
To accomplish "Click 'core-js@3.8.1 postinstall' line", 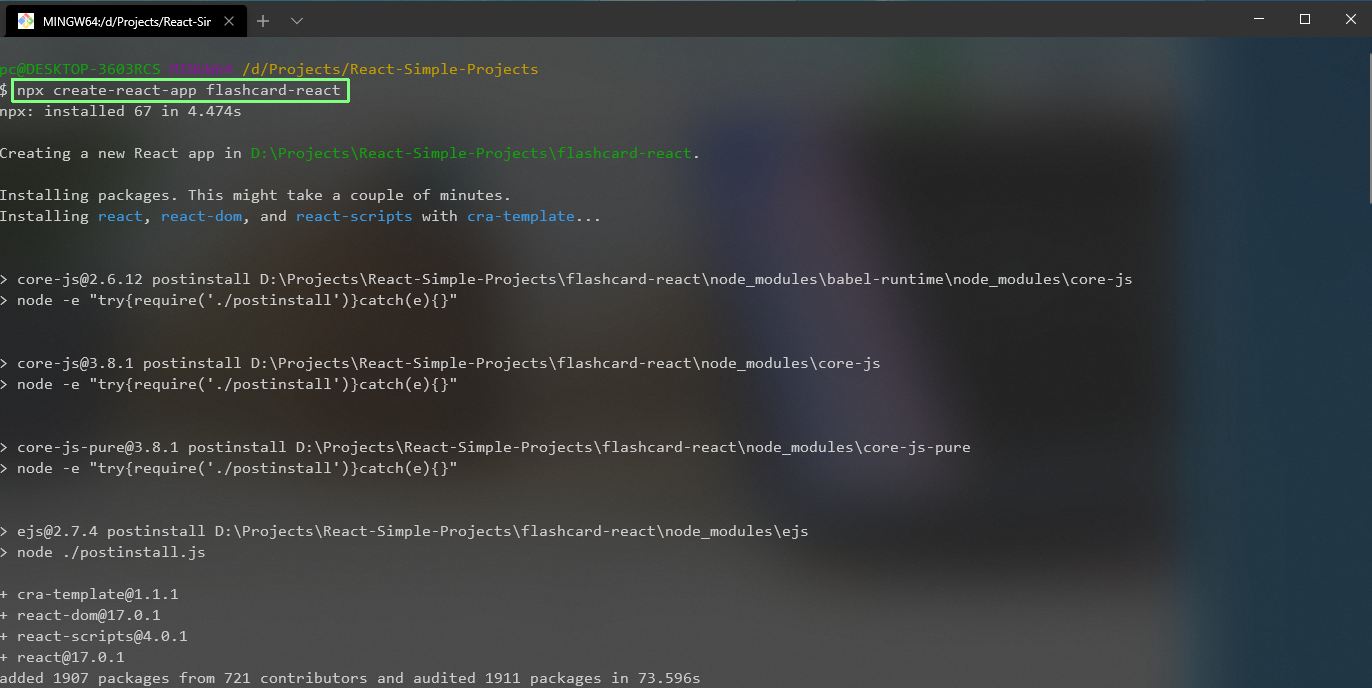I will point(440,363).
